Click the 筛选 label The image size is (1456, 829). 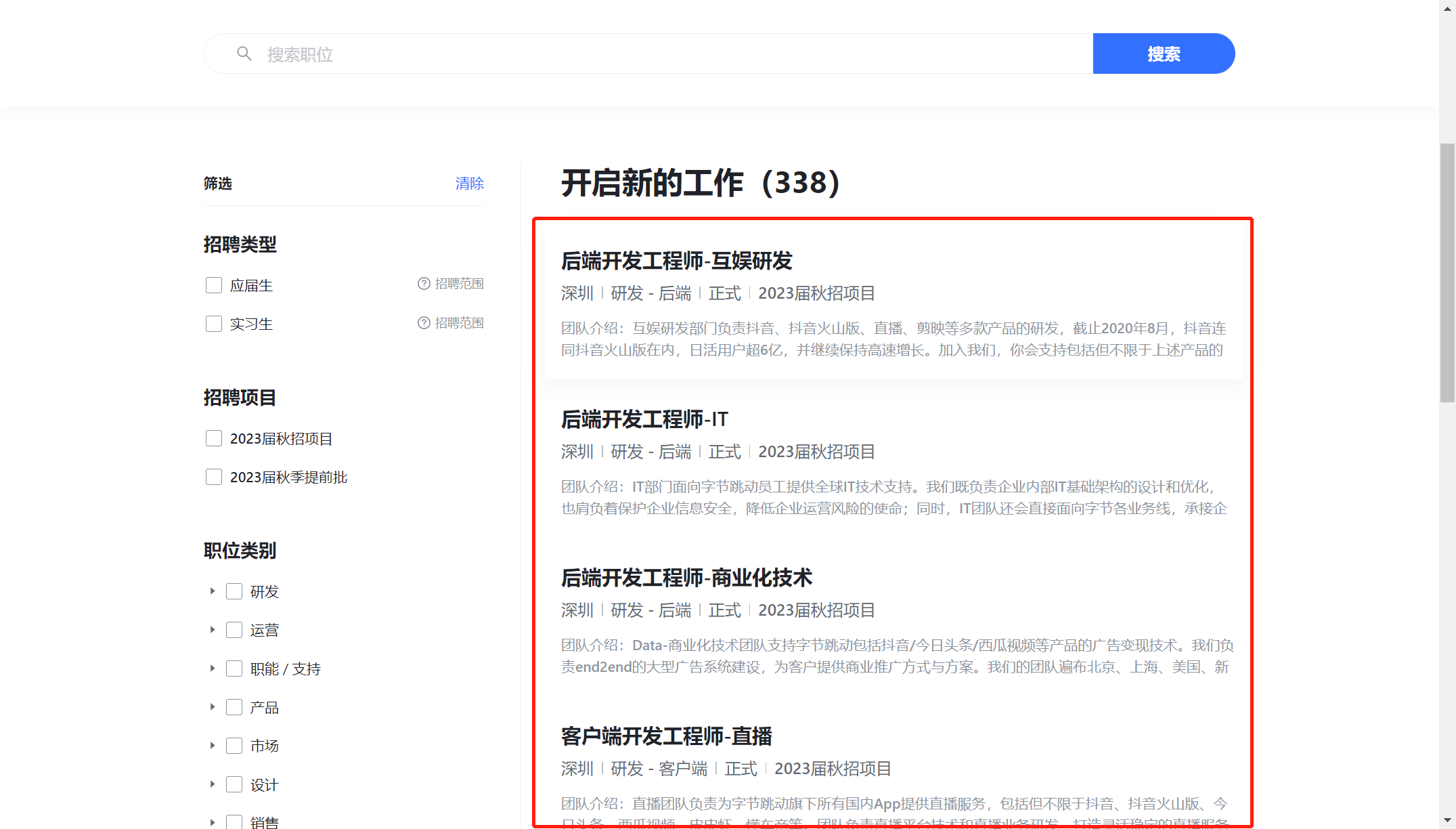click(218, 184)
